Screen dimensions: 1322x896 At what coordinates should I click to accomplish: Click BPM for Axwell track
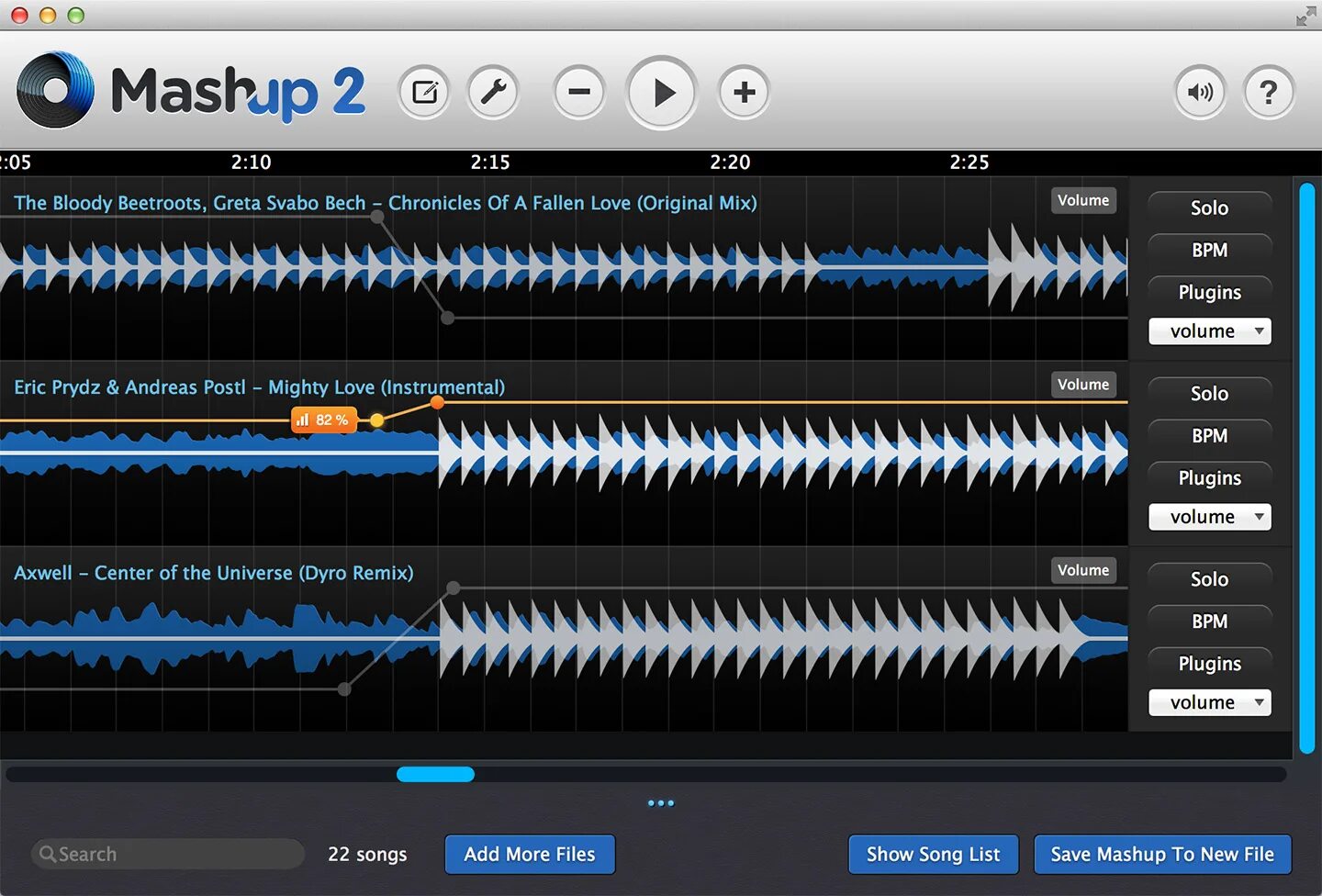pos(1209,622)
